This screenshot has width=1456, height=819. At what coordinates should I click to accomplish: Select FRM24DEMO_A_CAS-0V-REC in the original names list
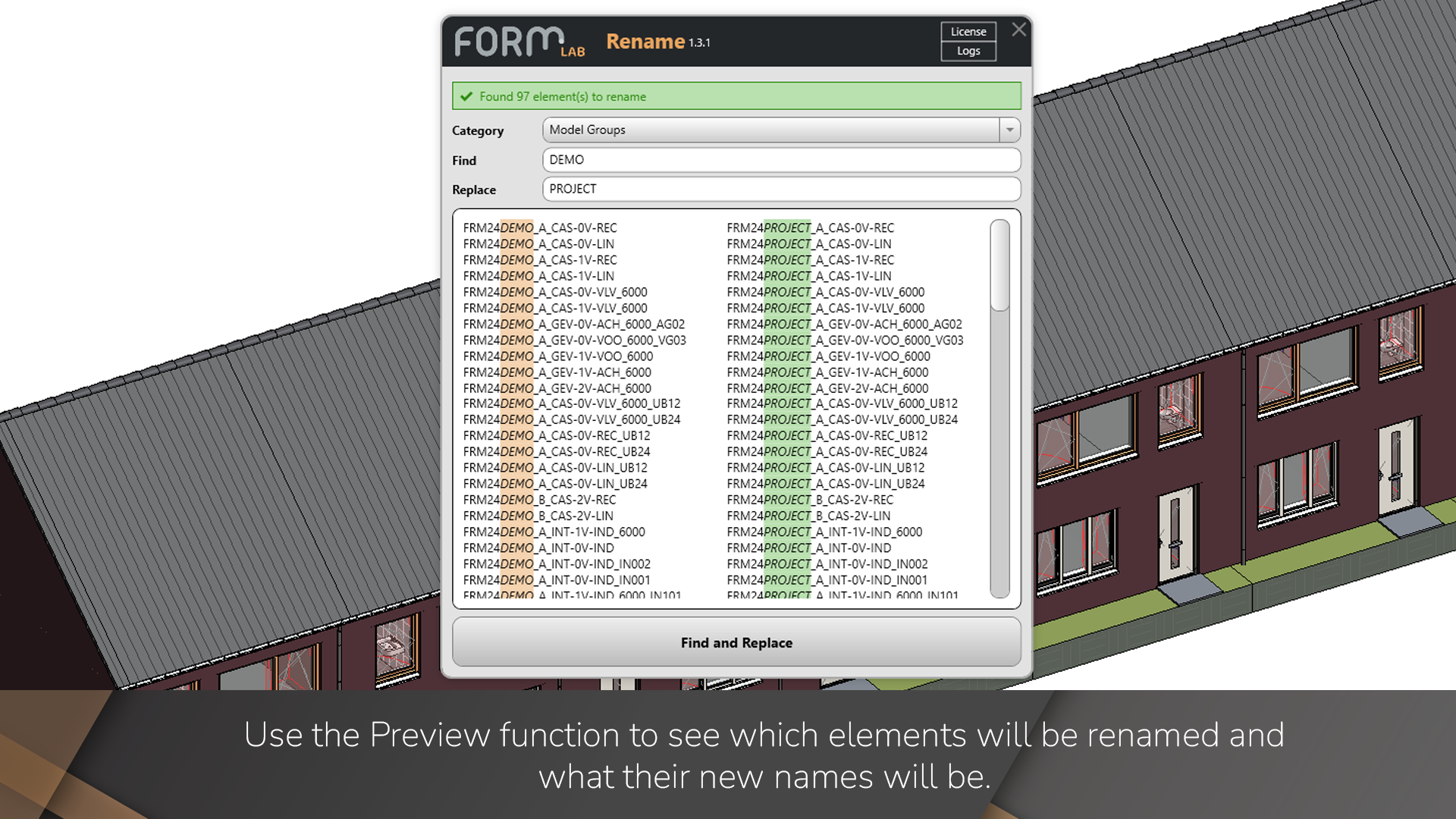[x=540, y=227]
